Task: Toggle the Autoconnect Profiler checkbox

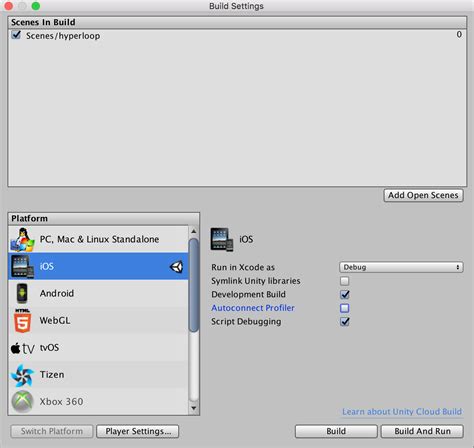Action: click(x=345, y=308)
